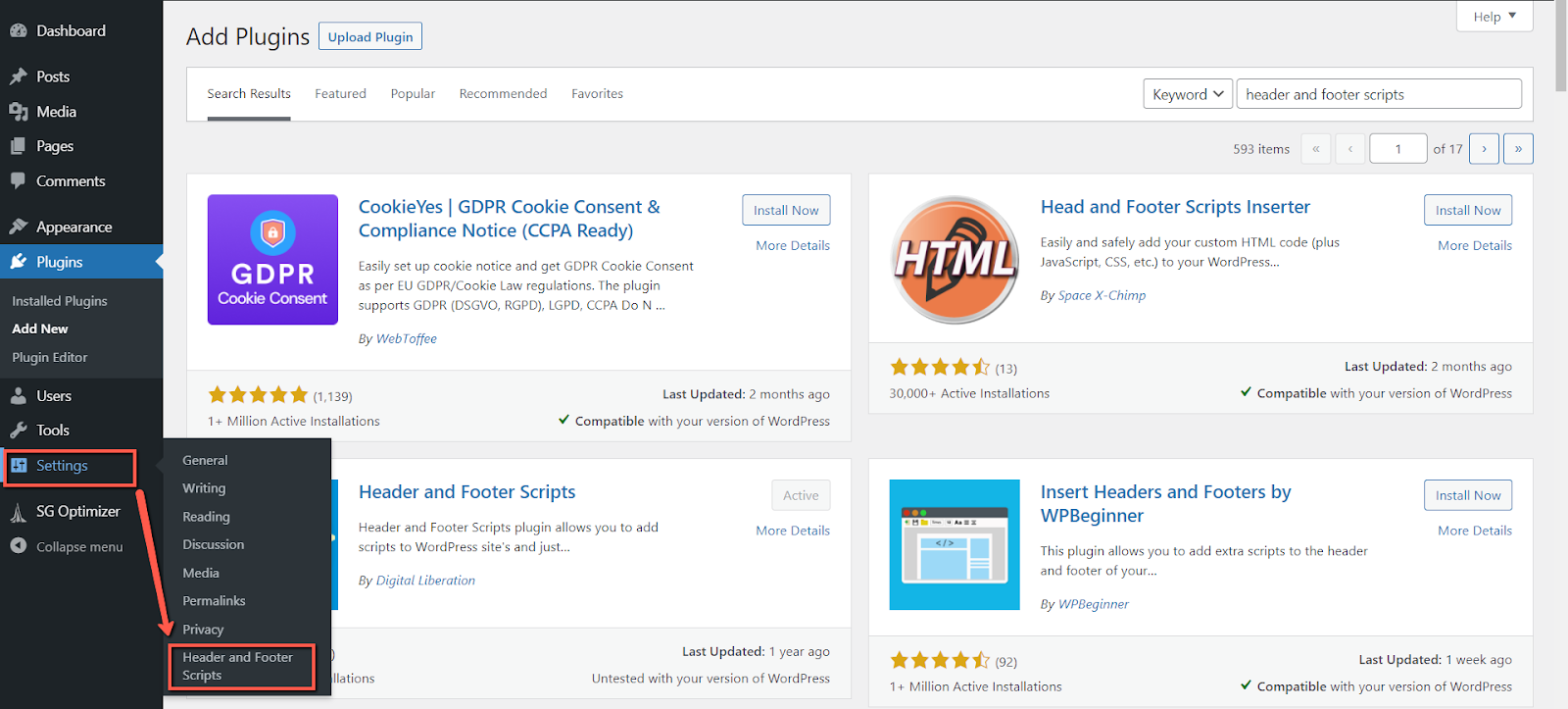This screenshot has height=709, width=1568.
Task: Click the Pages icon in sidebar
Action: pos(18,146)
